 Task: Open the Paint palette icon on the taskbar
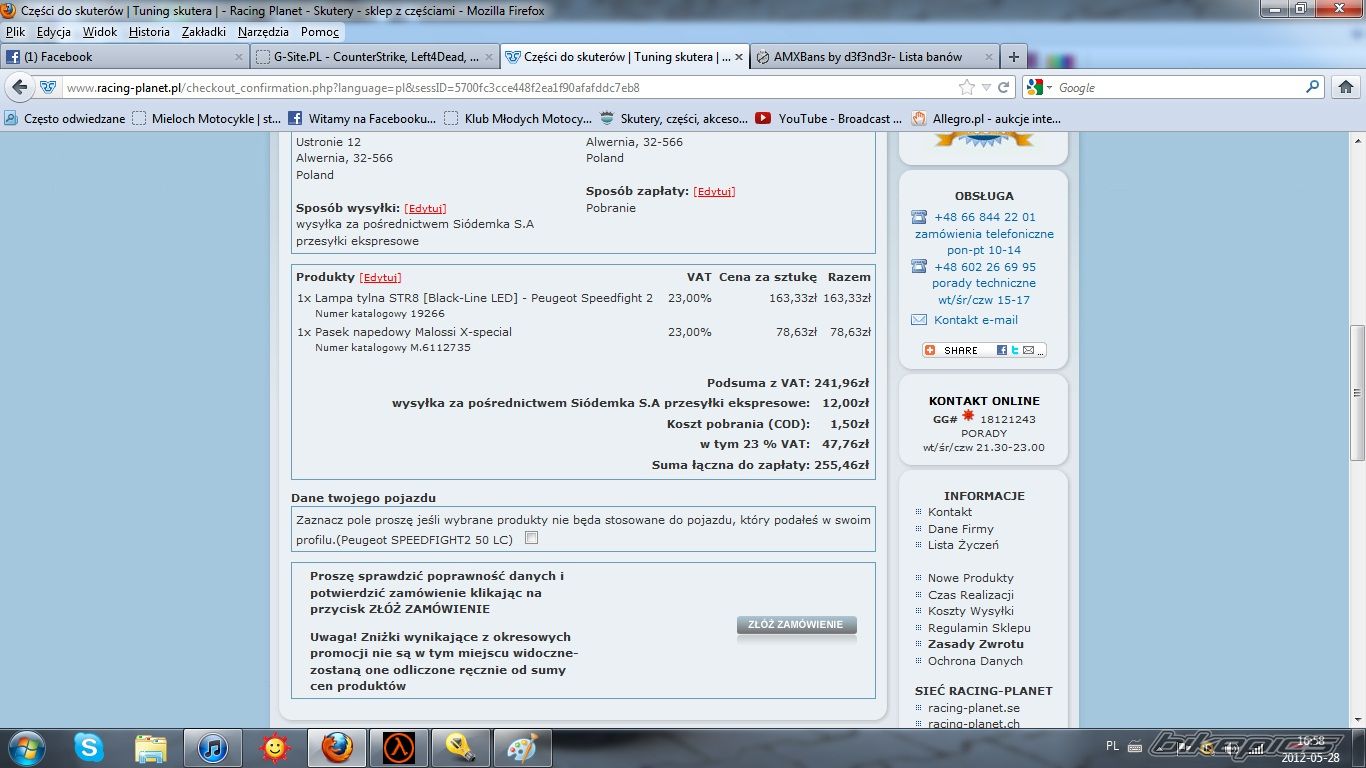click(522, 748)
